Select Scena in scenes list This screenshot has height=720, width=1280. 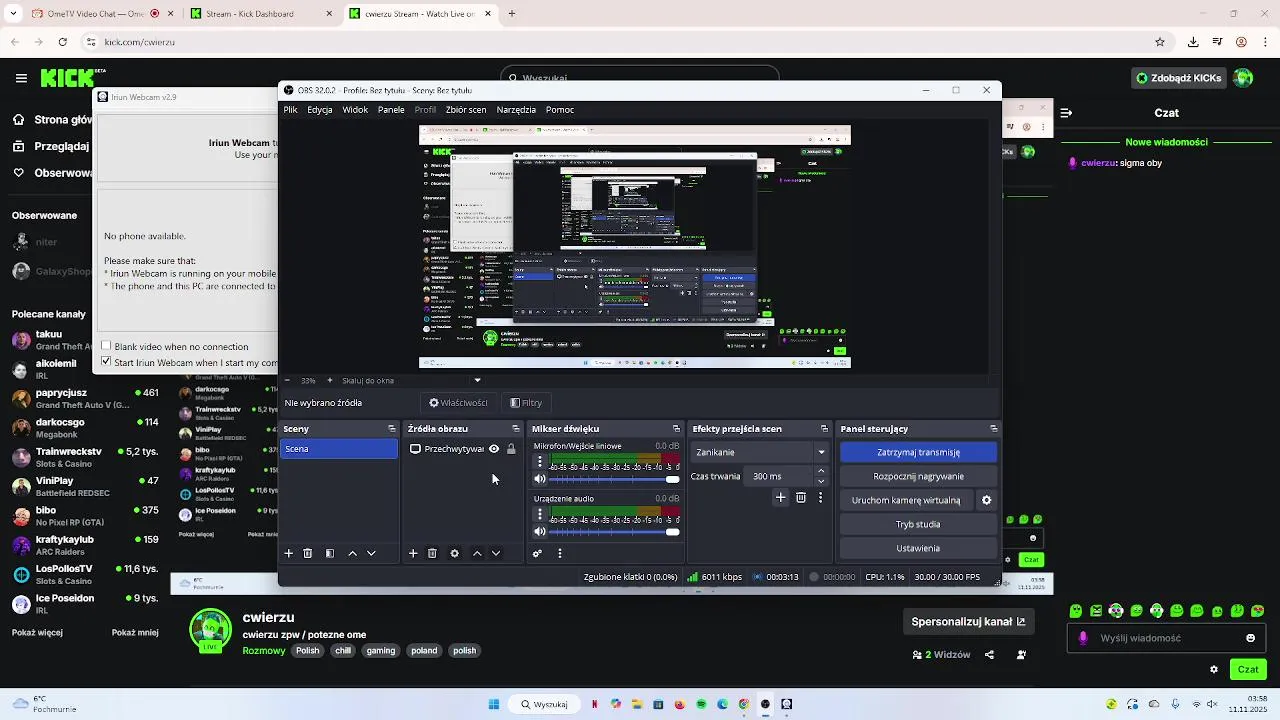(x=339, y=449)
